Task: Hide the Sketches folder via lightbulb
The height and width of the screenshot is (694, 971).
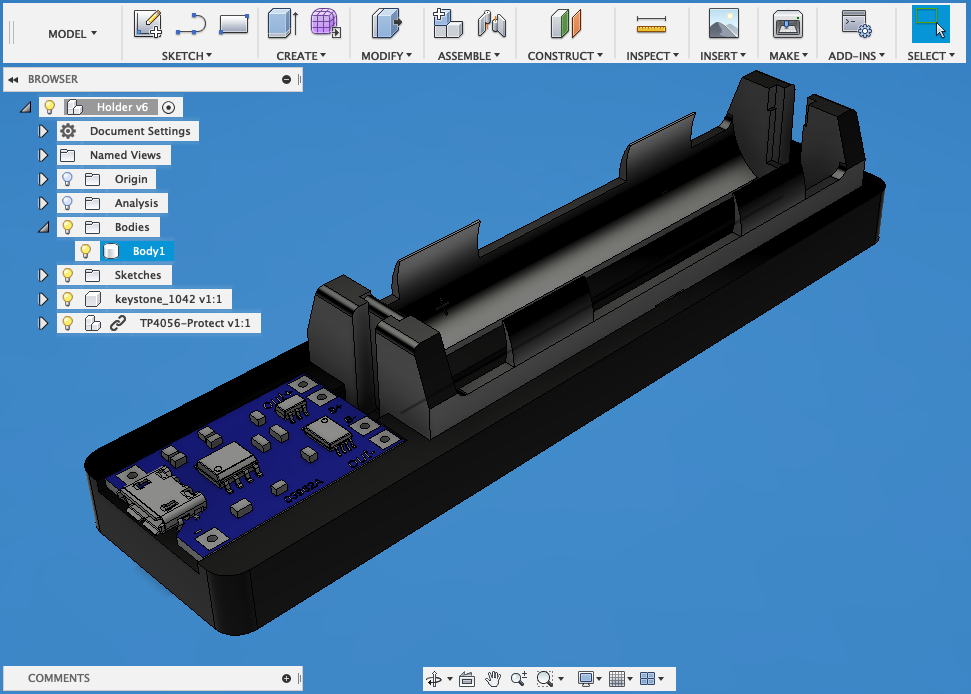Action: point(68,275)
